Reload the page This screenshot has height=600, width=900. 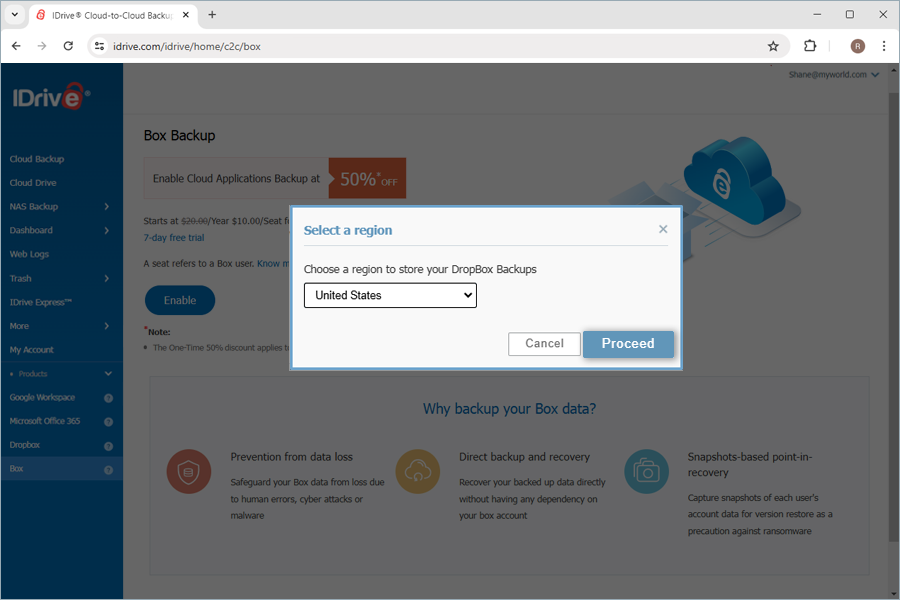[x=68, y=46]
